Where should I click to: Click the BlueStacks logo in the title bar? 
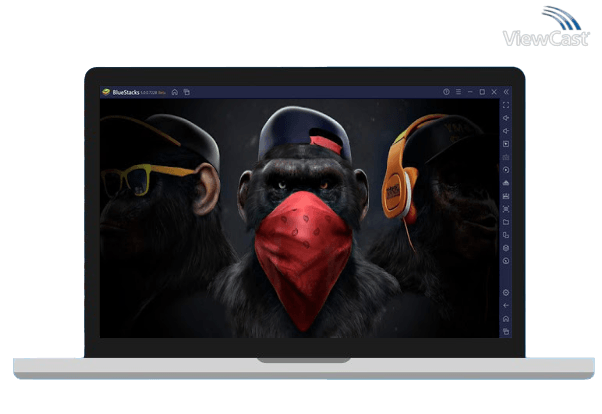tap(106, 92)
